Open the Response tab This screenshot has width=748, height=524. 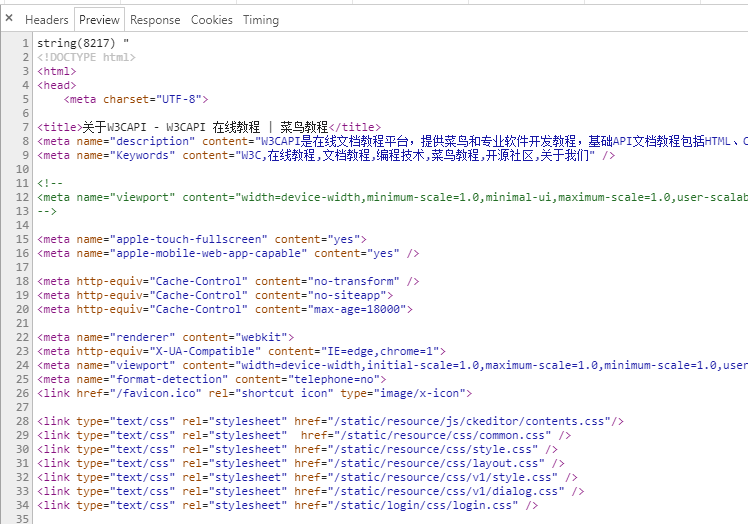point(155,20)
